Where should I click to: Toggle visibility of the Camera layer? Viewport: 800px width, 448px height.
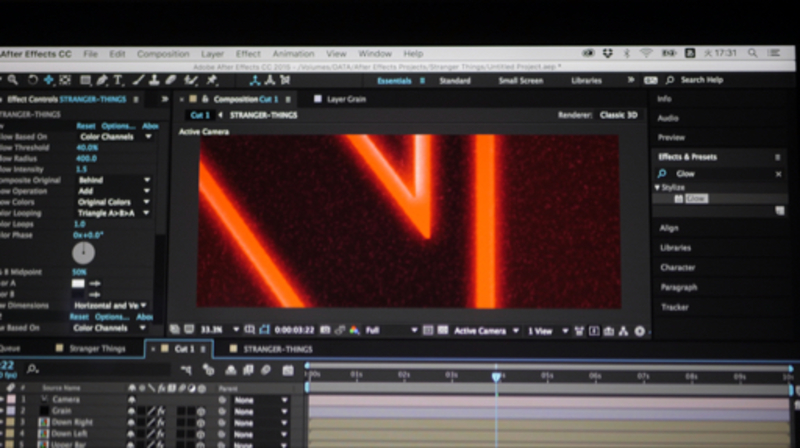coord(132,400)
